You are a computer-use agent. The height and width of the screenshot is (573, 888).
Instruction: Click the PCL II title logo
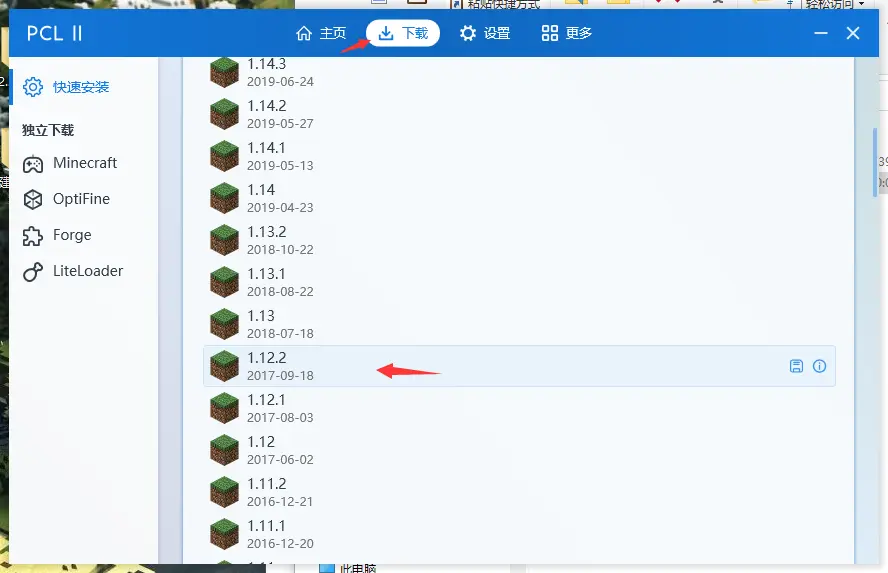[55, 33]
